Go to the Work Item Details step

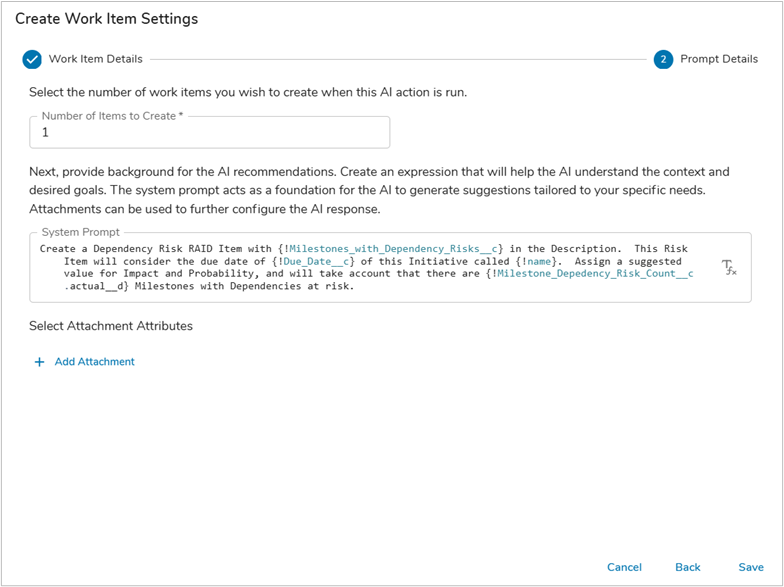[95, 59]
